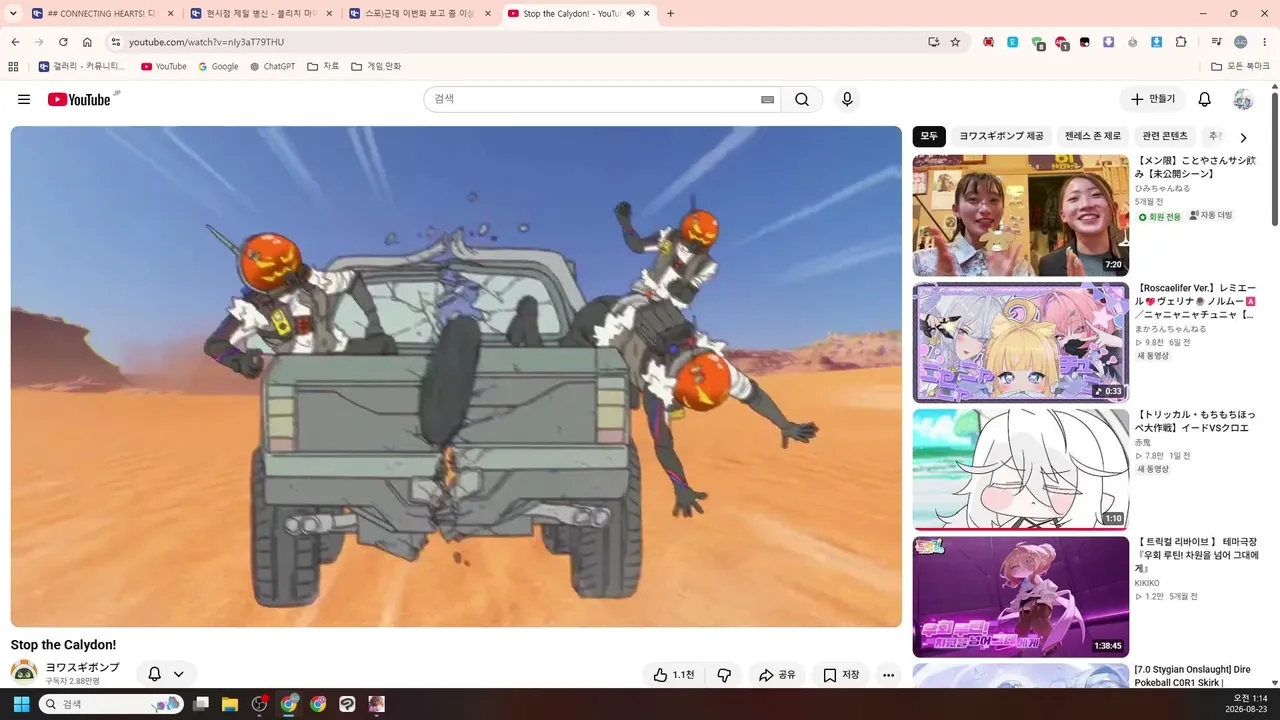Screen dimensions: 1280x720
Task: Click the purple download-arrow extension
Action: pyautogui.click(x=1109, y=42)
